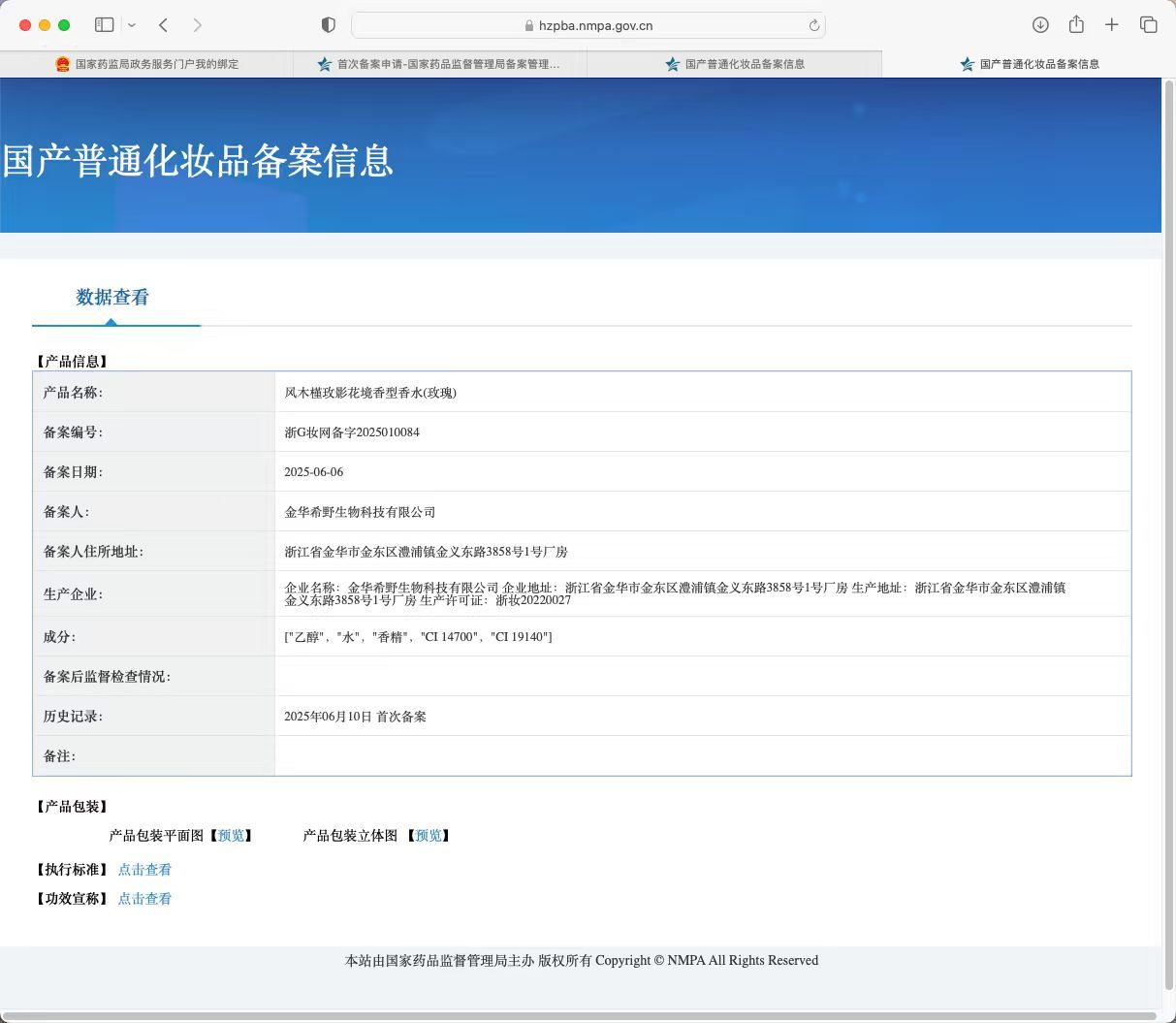Click the 【产品信息】 section heading
This screenshot has height=1023, width=1176.
point(72,362)
